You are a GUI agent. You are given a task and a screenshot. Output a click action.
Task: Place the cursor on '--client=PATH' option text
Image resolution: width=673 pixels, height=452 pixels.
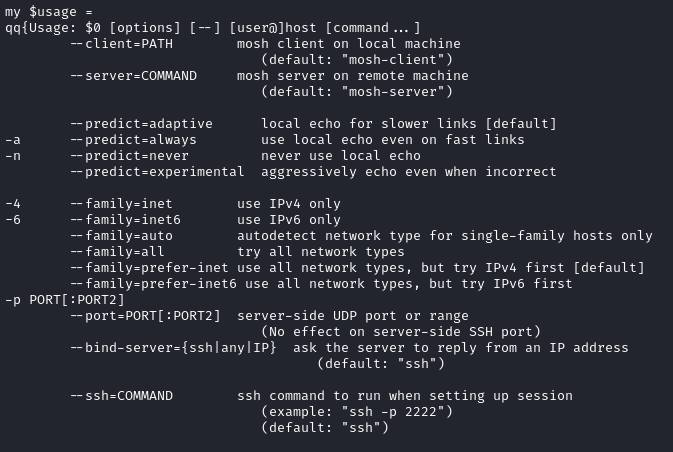tap(122, 44)
